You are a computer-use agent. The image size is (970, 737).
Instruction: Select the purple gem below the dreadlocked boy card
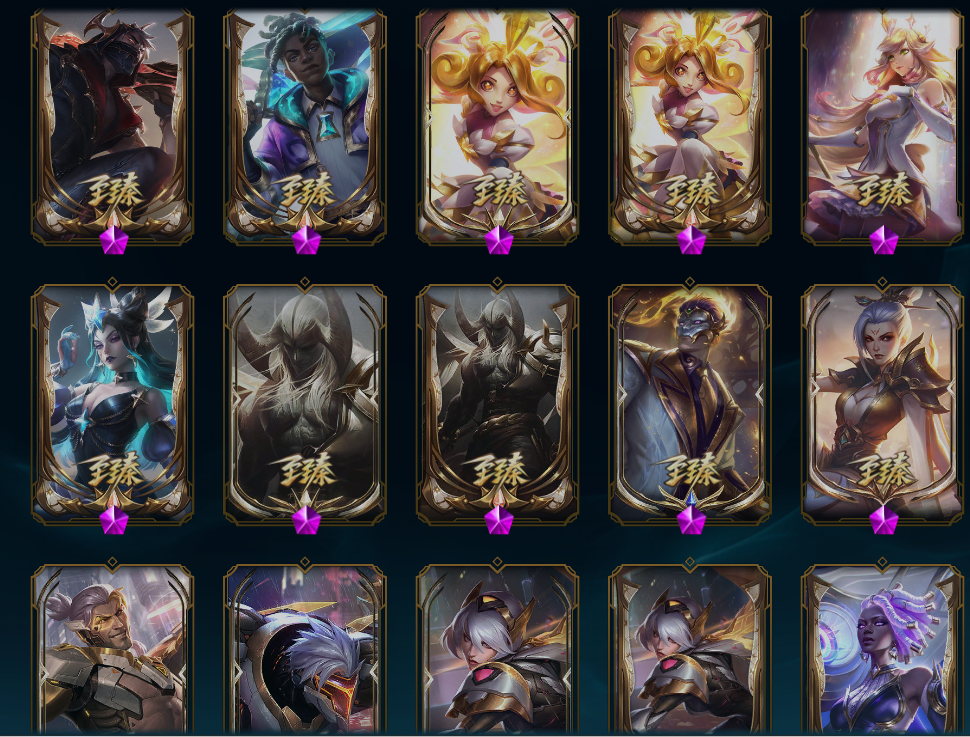click(306, 240)
